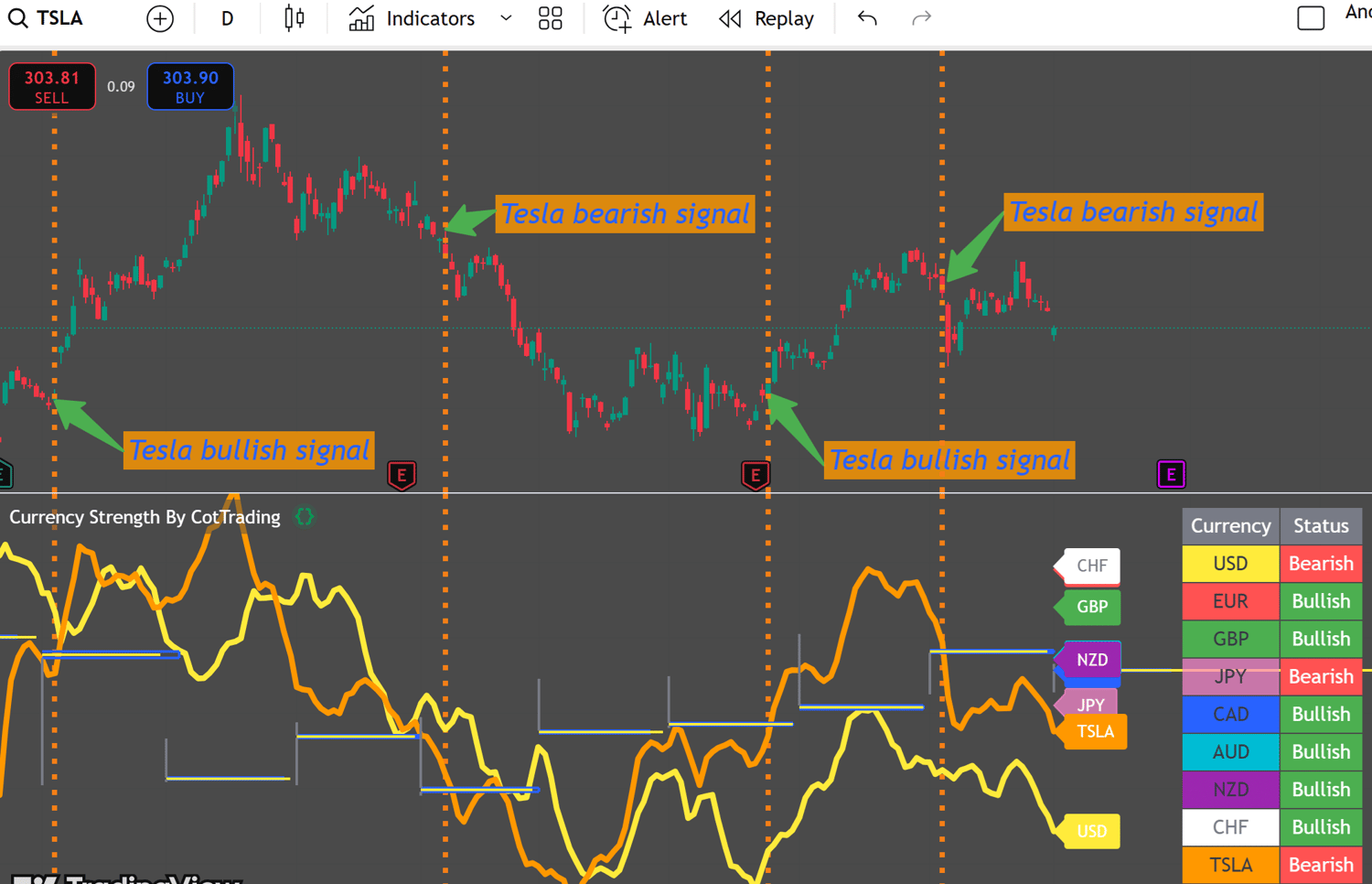The image size is (1372, 884).
Task: Select the white CHF cell in the table
Action: [x=1230, y=827]
